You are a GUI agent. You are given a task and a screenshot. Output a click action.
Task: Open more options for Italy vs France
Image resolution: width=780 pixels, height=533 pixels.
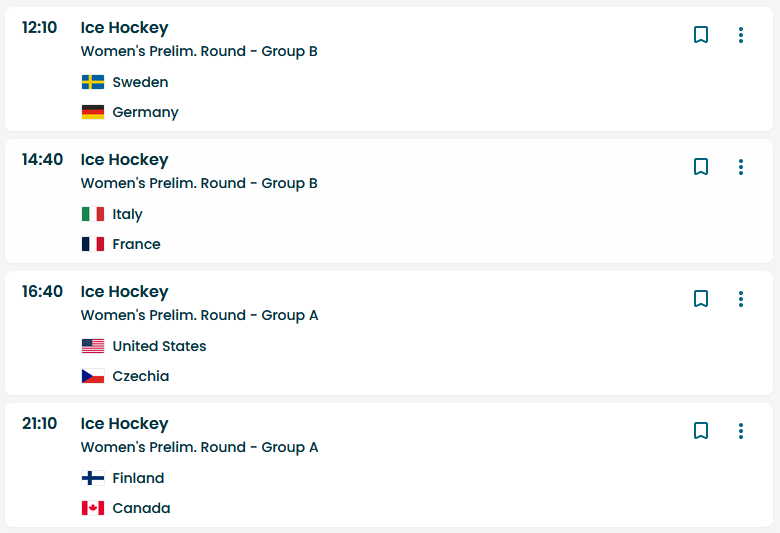(x=741, y=167)
